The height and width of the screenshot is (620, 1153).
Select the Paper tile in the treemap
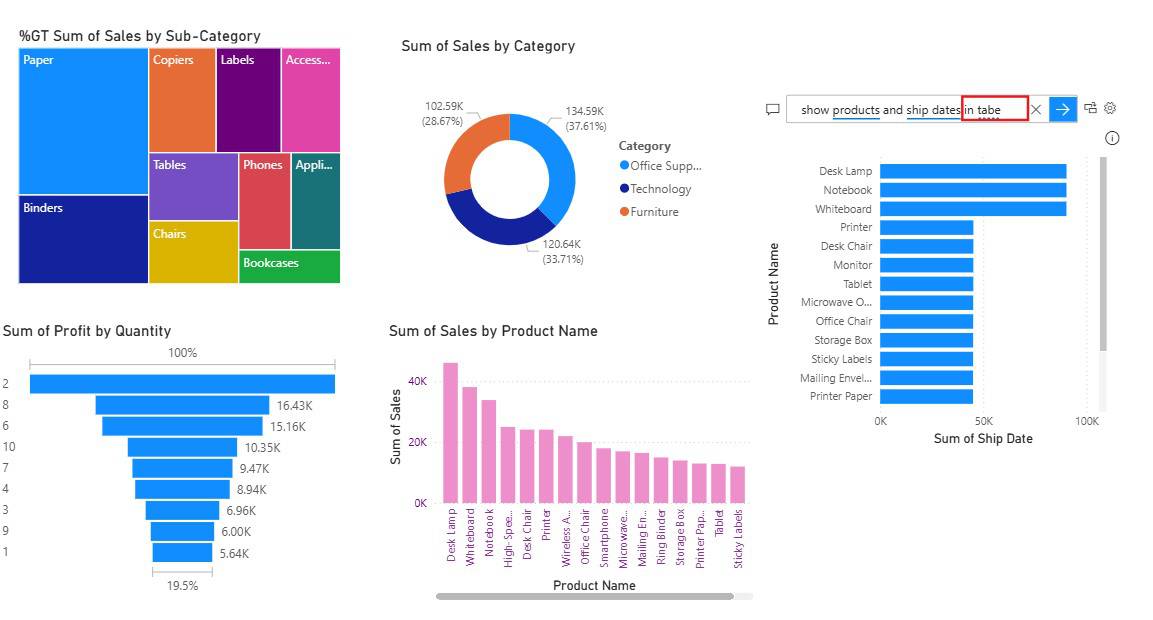tap(83, 121)
